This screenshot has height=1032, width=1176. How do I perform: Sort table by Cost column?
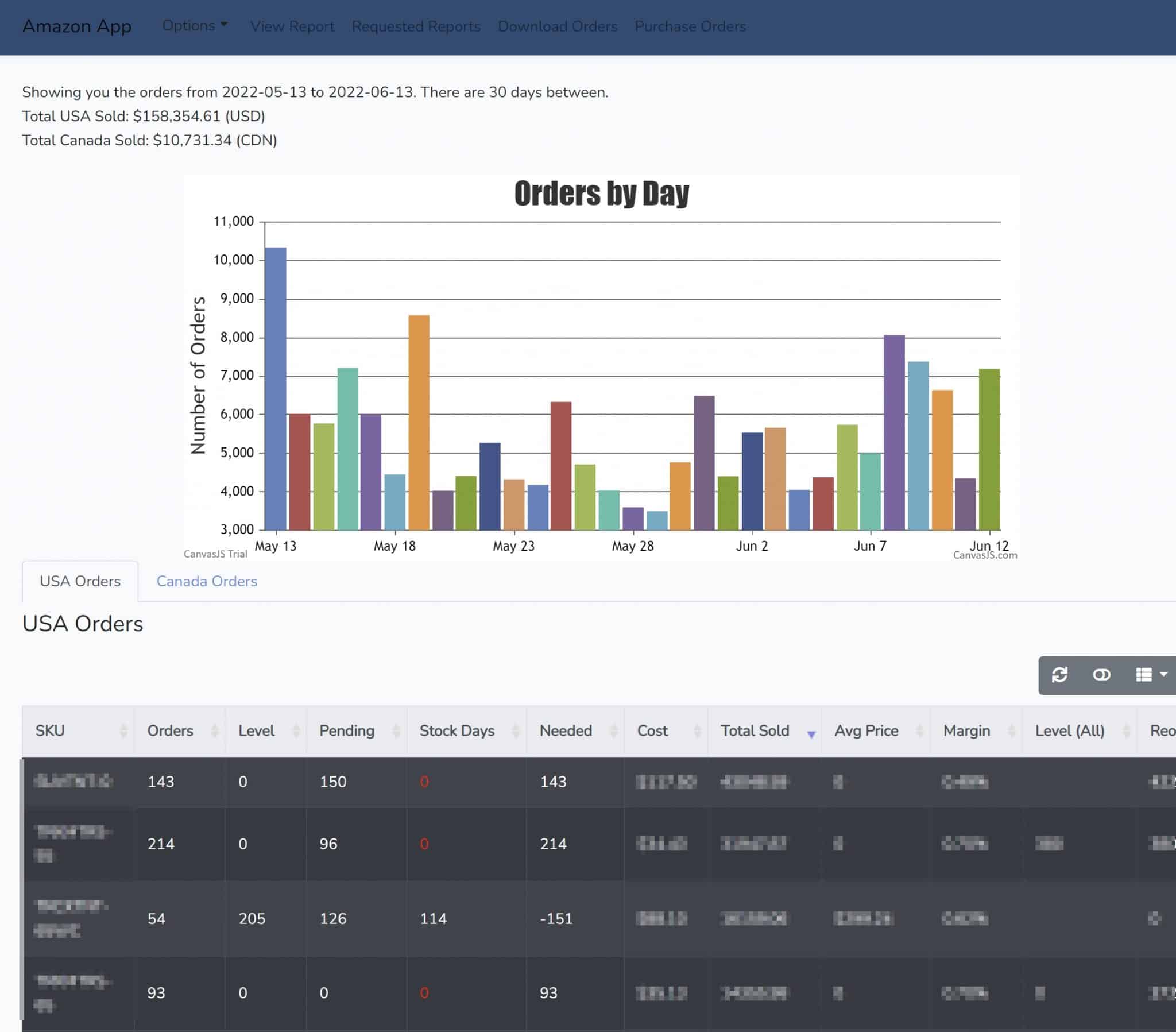point(666,731)
